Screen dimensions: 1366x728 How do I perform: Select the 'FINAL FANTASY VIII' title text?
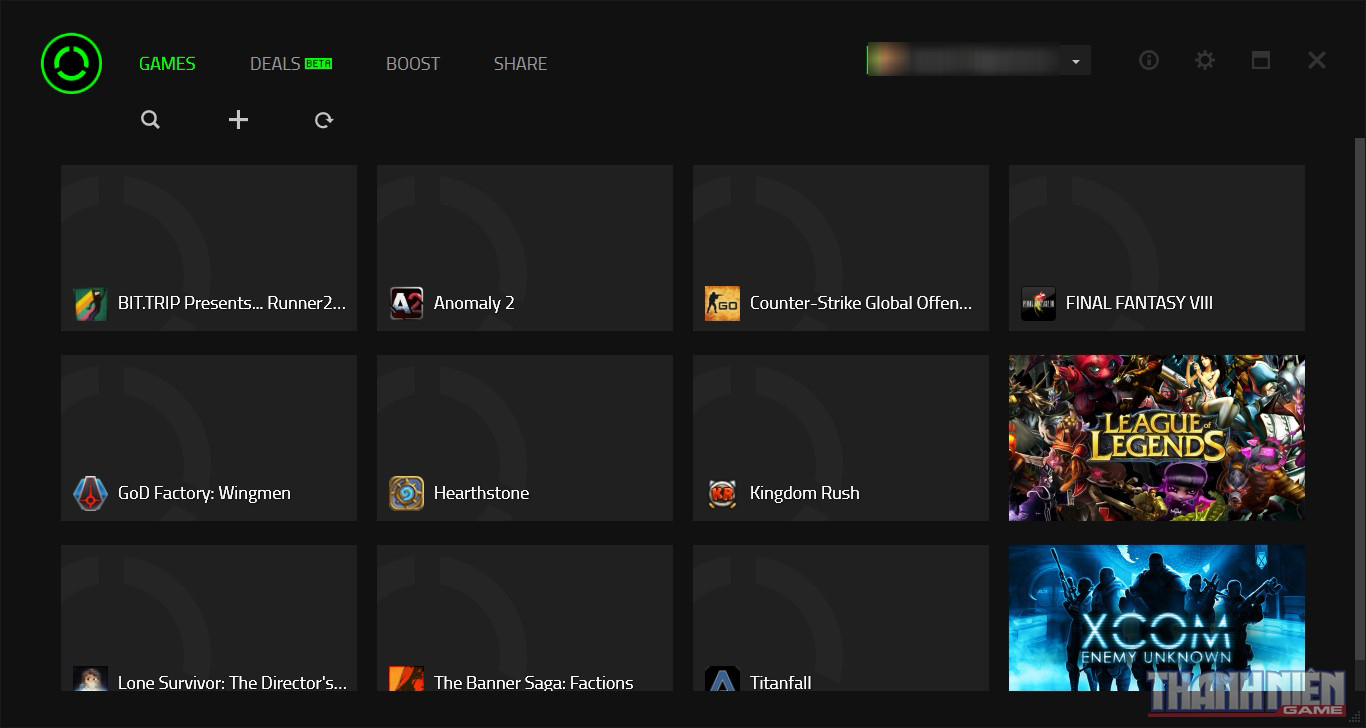pos(1139,303)
